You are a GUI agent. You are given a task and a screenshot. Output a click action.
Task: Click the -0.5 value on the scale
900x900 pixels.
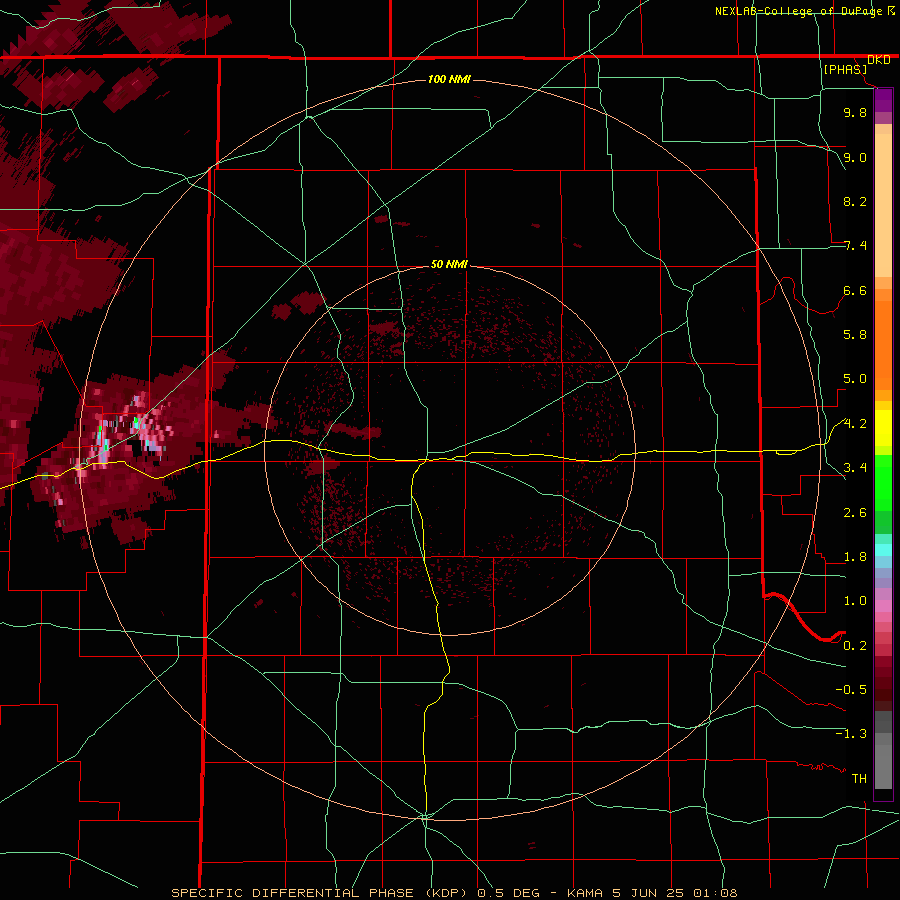851,690
